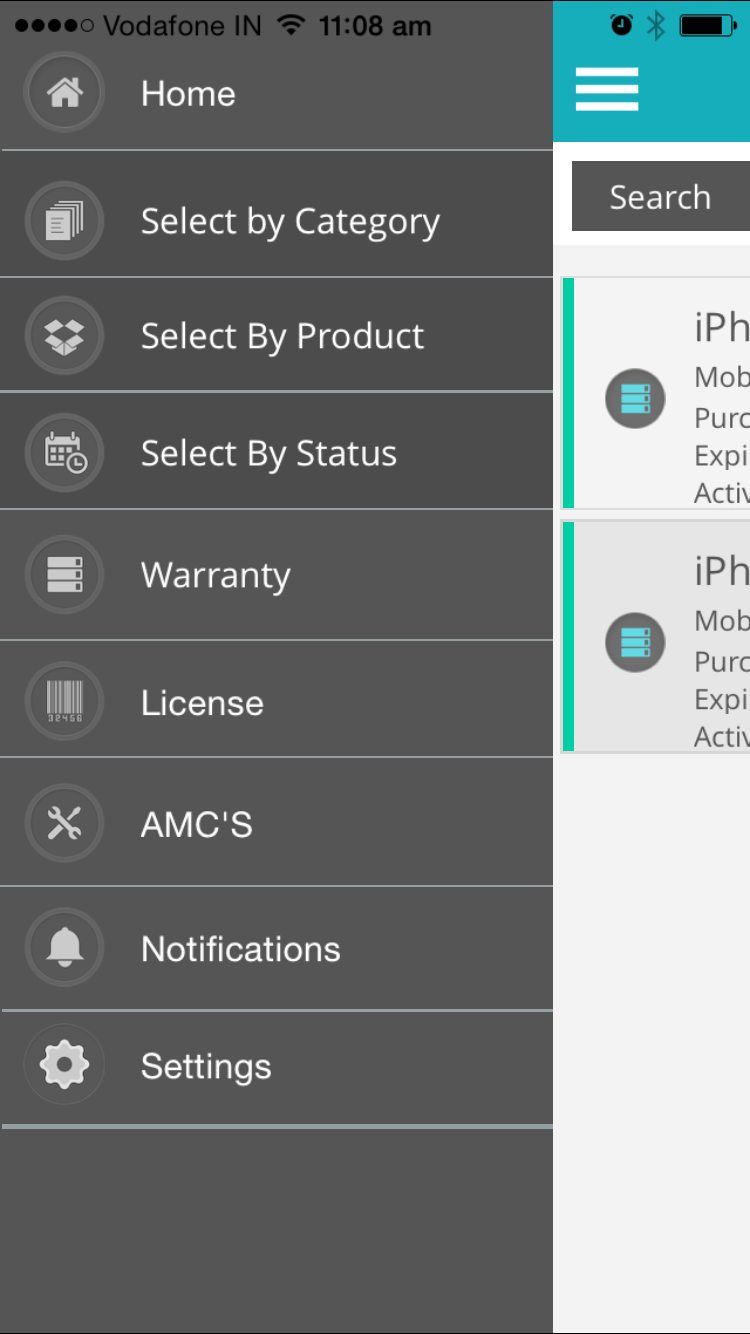Image resolution: width=750 pixels, height=1334 pixels.
Task: Open the first iPhone warranty card icon
Action: [x=635, y=398]
